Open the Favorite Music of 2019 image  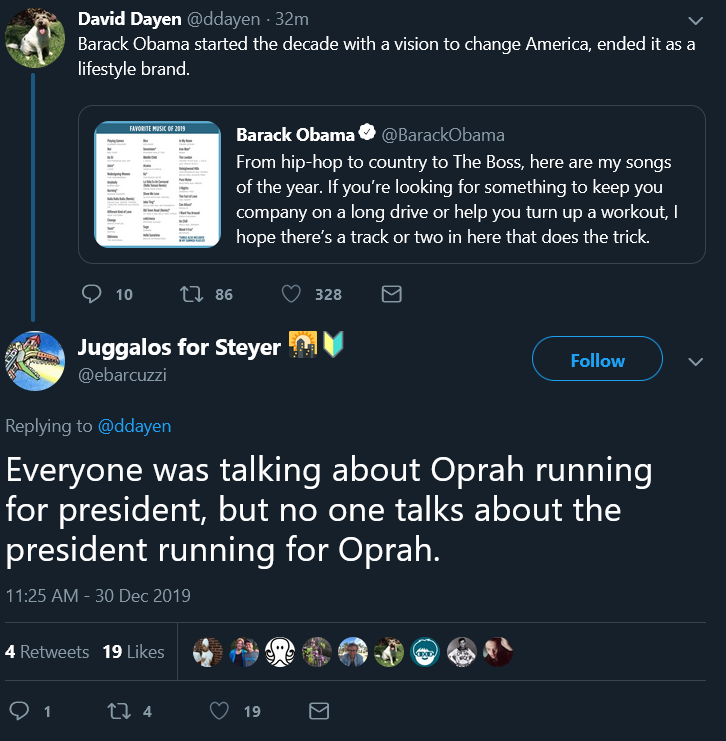[157, 184]
